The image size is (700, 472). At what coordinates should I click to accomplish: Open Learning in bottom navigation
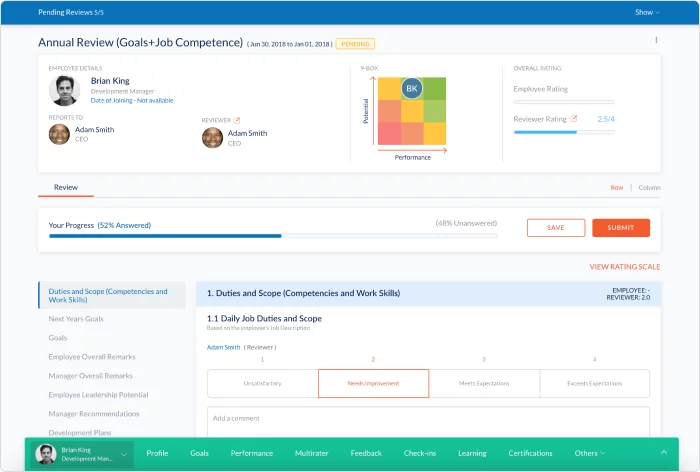click(x=472, y=453)
